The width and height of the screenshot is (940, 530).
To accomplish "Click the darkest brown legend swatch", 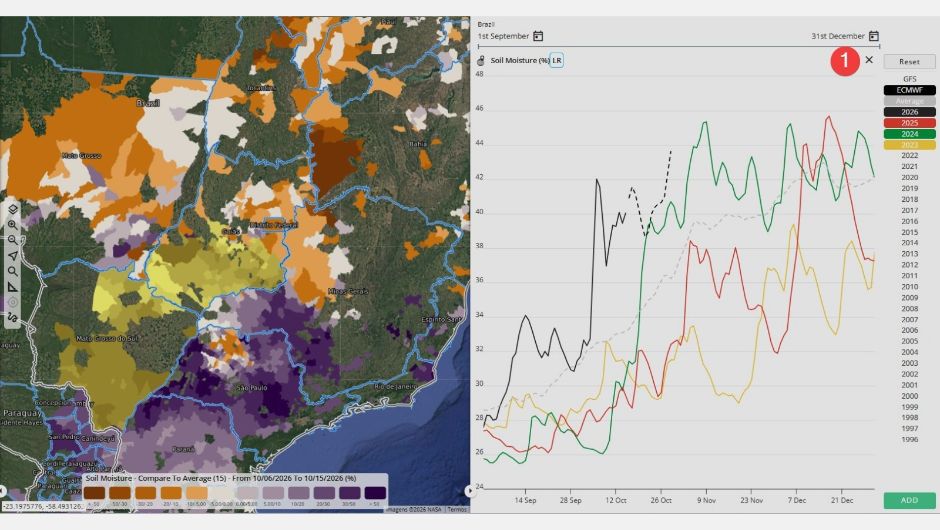I will pos(94,493).
